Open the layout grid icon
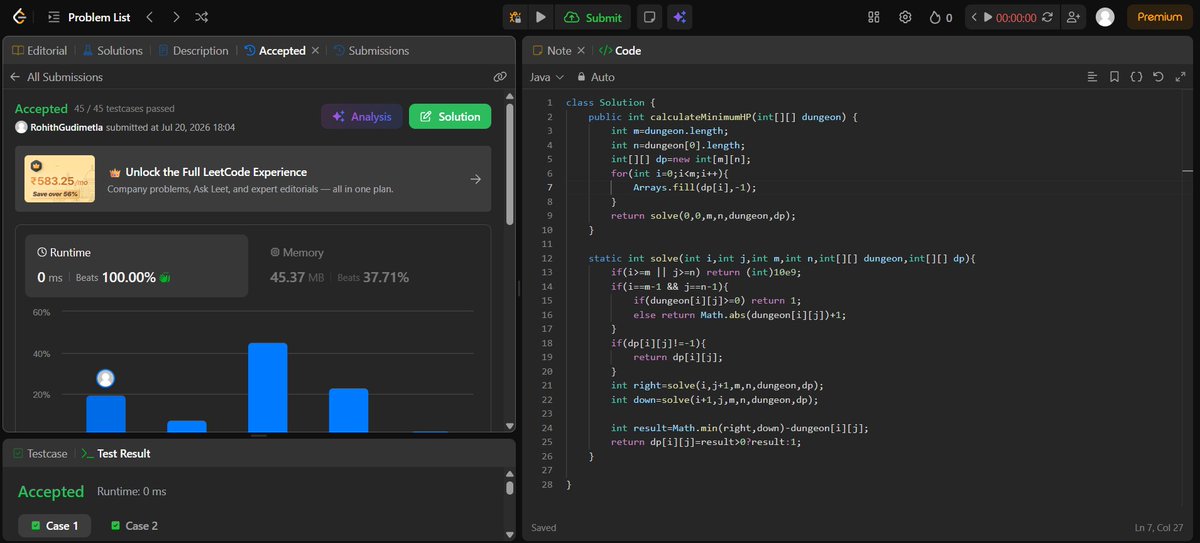 point(873,17)
